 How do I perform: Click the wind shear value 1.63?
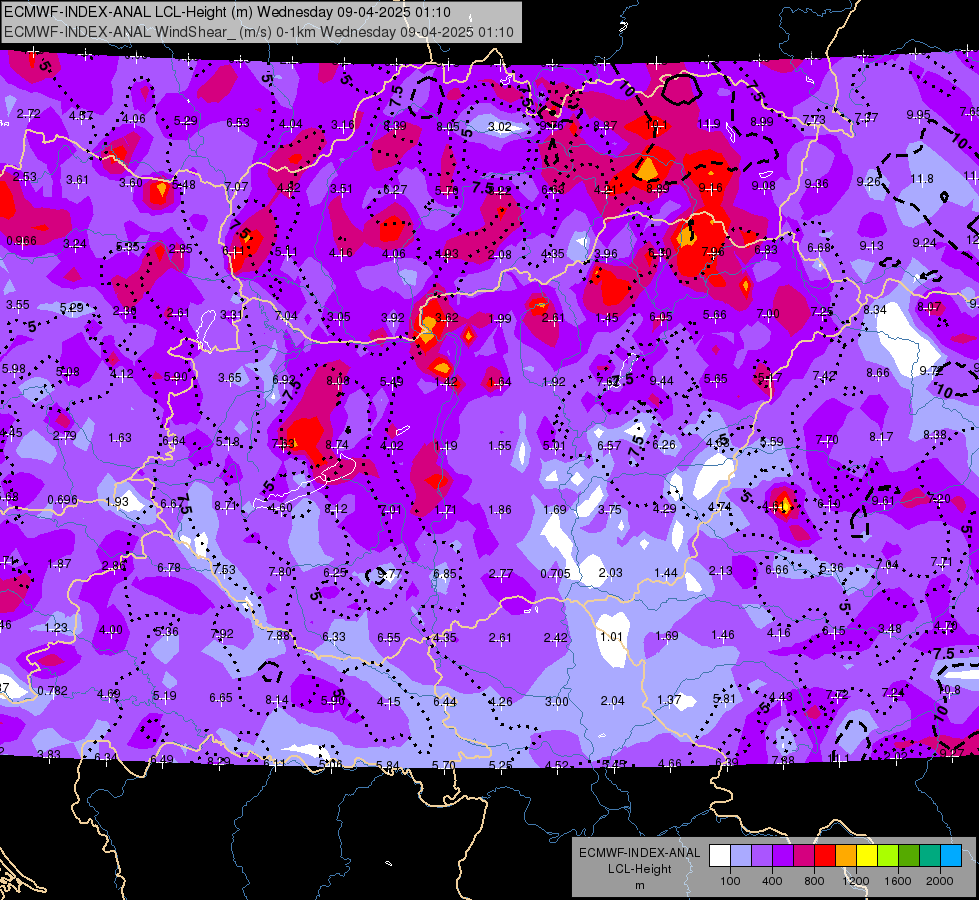point(120,438)
